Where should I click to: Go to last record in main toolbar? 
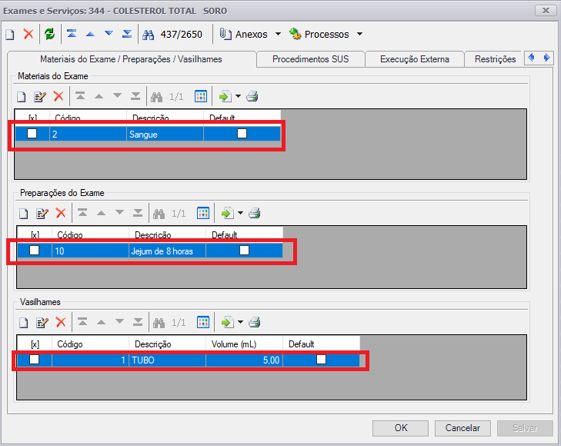coord(127,34)
